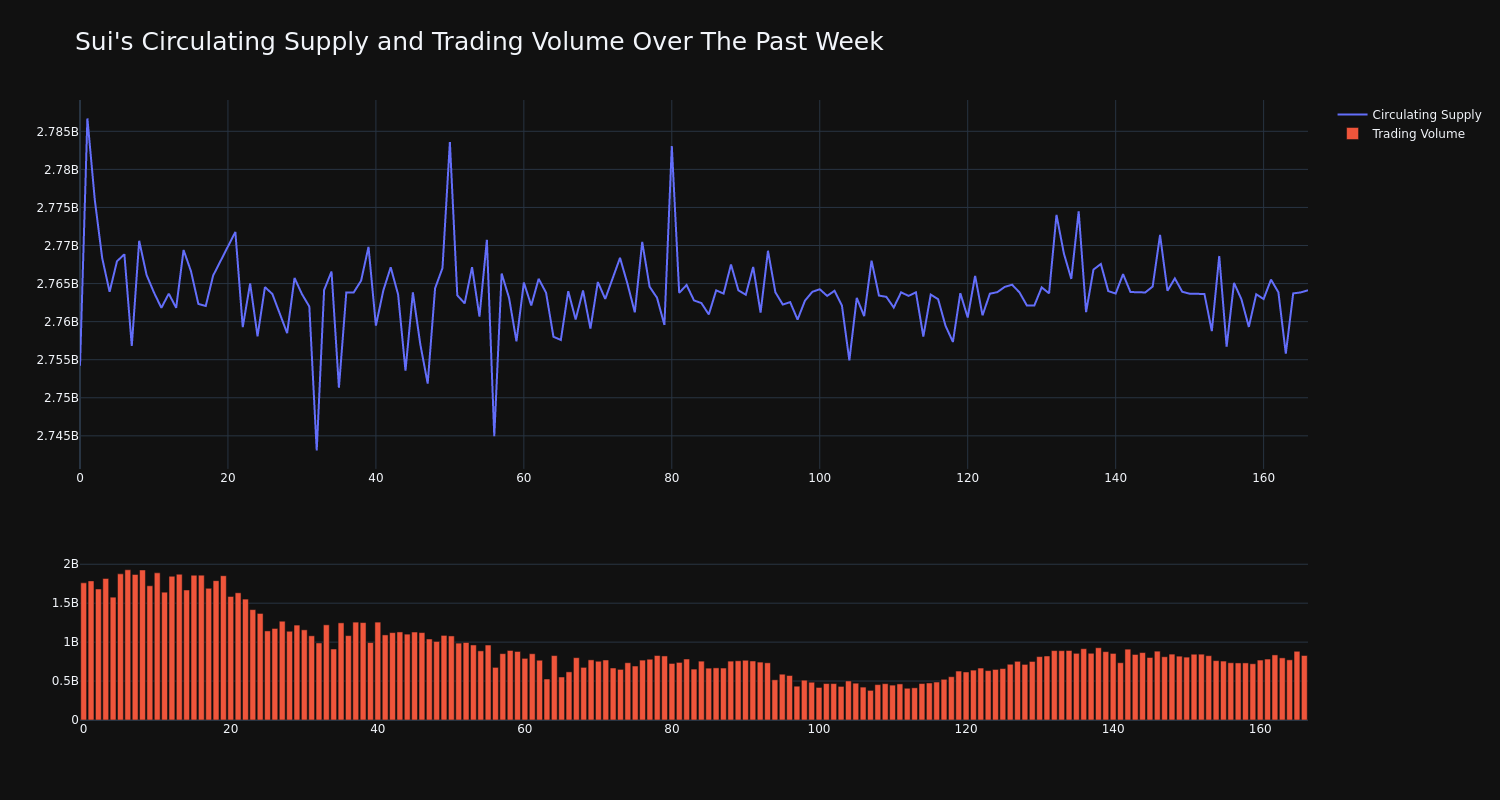Toggle Circulating Supply legend entry
This screenshot has width=1500, height=800.
1409,115
